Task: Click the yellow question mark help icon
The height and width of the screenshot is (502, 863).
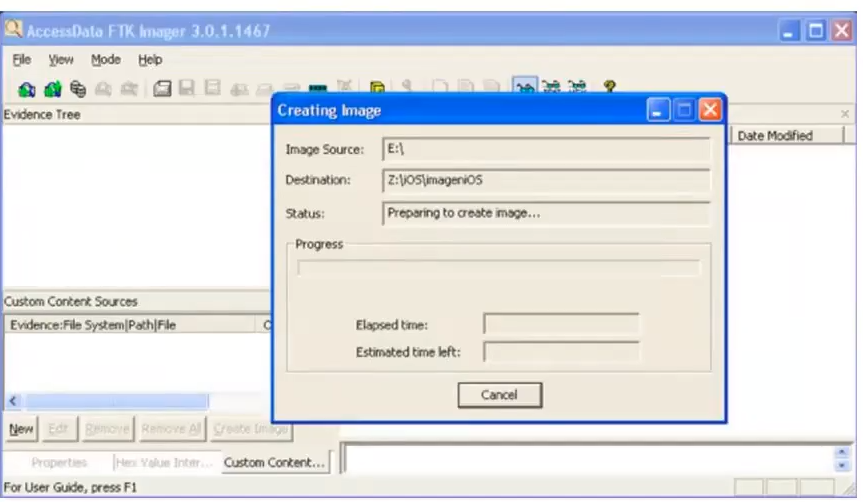Action: [609, 86]
